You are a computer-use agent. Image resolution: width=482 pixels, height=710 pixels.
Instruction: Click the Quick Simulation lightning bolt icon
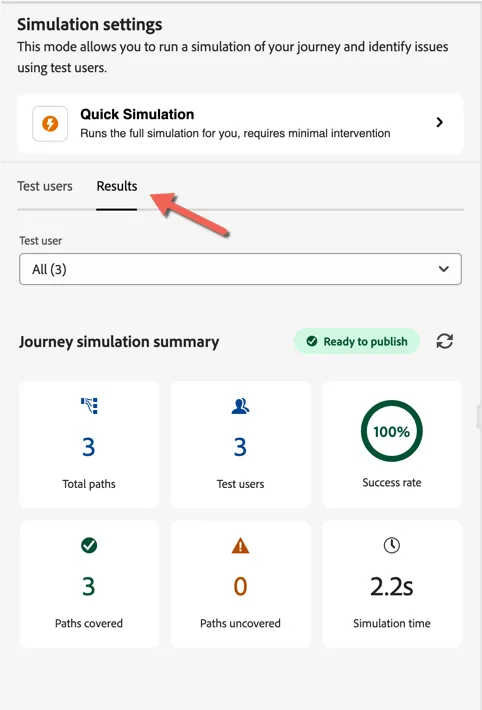50,124
